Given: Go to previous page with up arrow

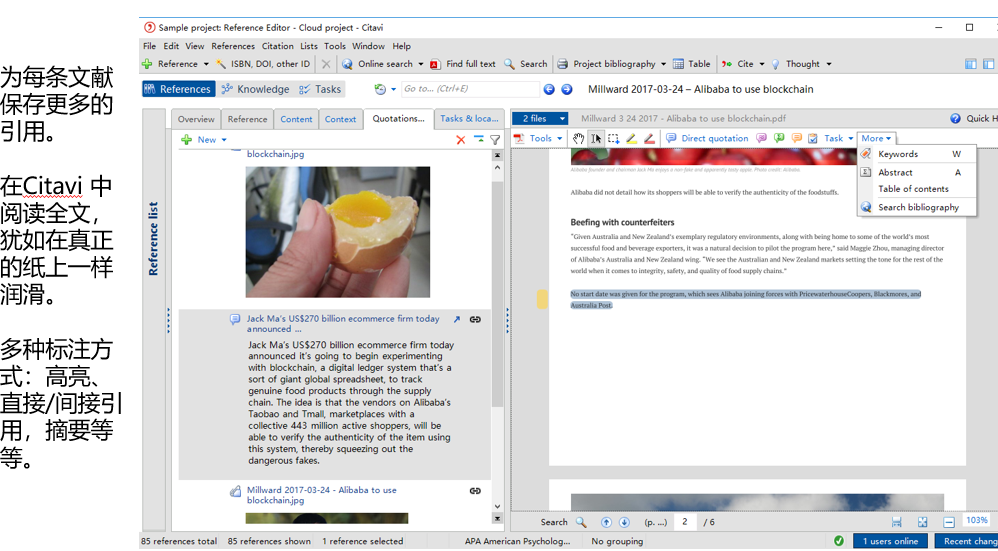Looking at the screenshot, I should pyautogui.click(x=606, y=522).
